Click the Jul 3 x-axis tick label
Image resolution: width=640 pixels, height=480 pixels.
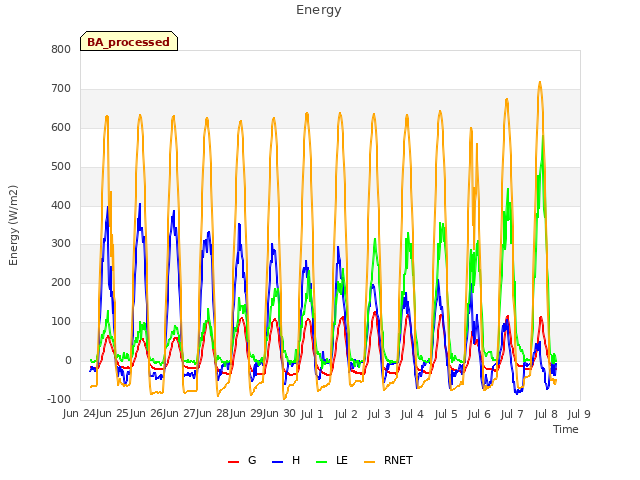point(379,414)
